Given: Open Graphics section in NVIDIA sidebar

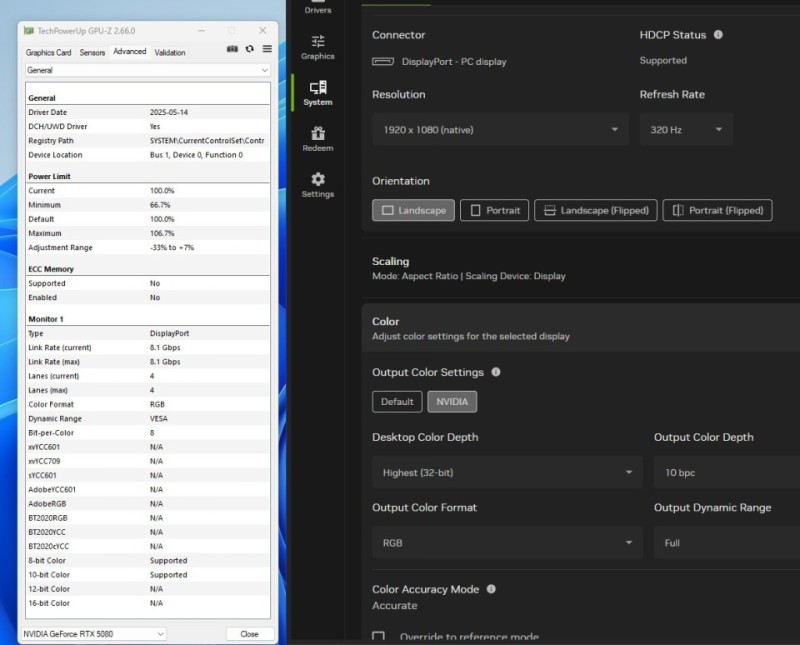Looking at the screenshot, I should (318, 47).
